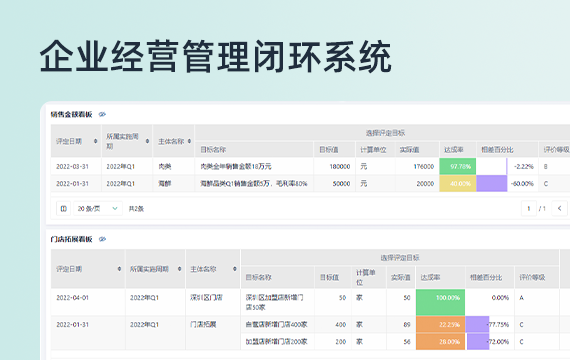Screen dimensions: 570x360
Task: Click the green 97.78% achievement bar
Action: (x=458, y=167)
